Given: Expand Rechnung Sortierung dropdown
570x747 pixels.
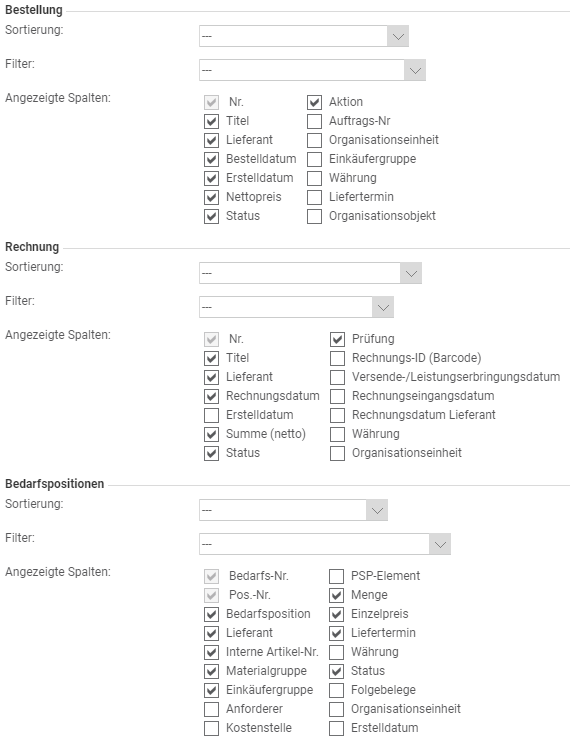Looking at the screenshot, I should [x=411, y=273].
